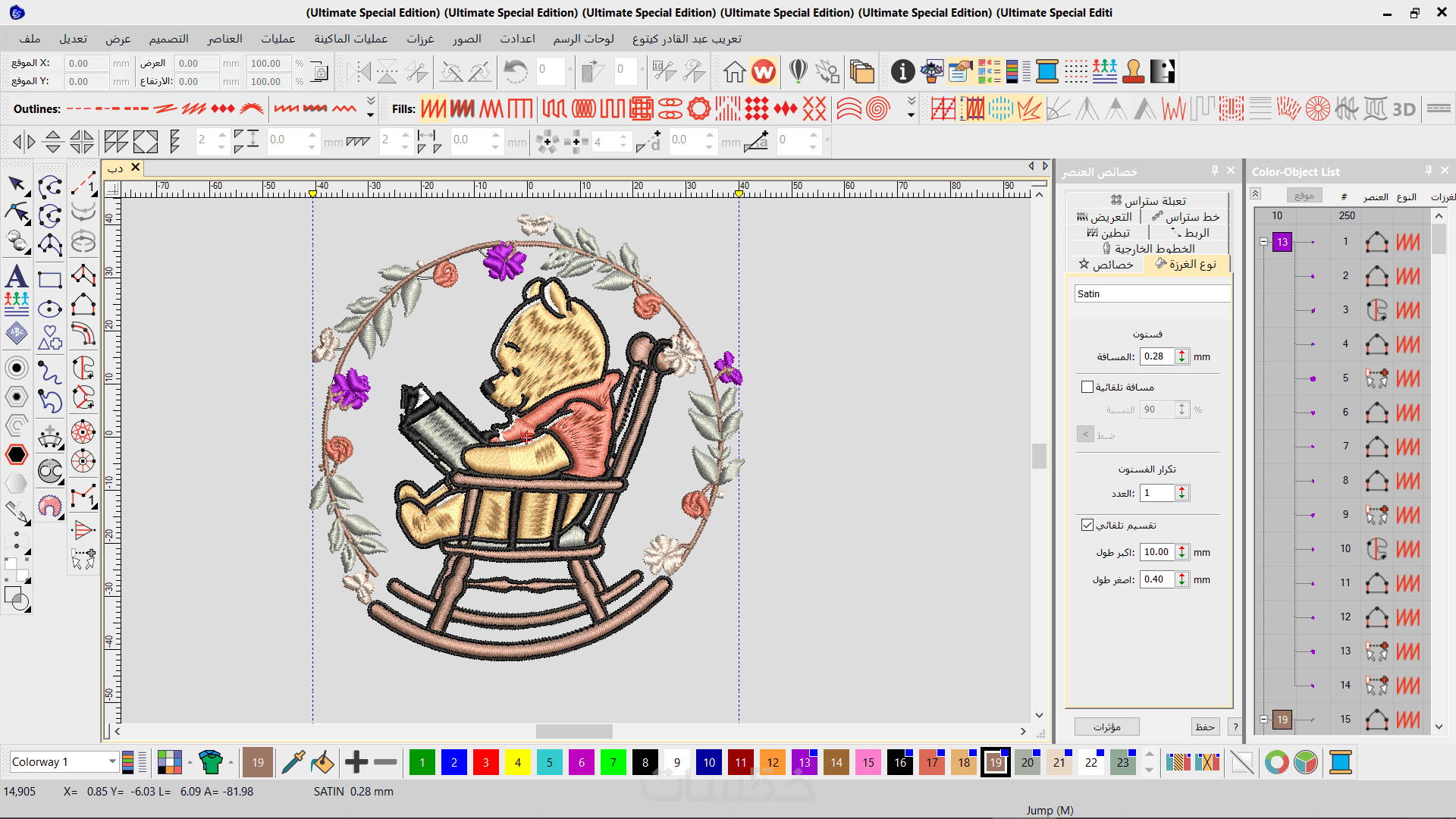
Task: Click the Satin stitch type field
Action: tap(1150, 294)
